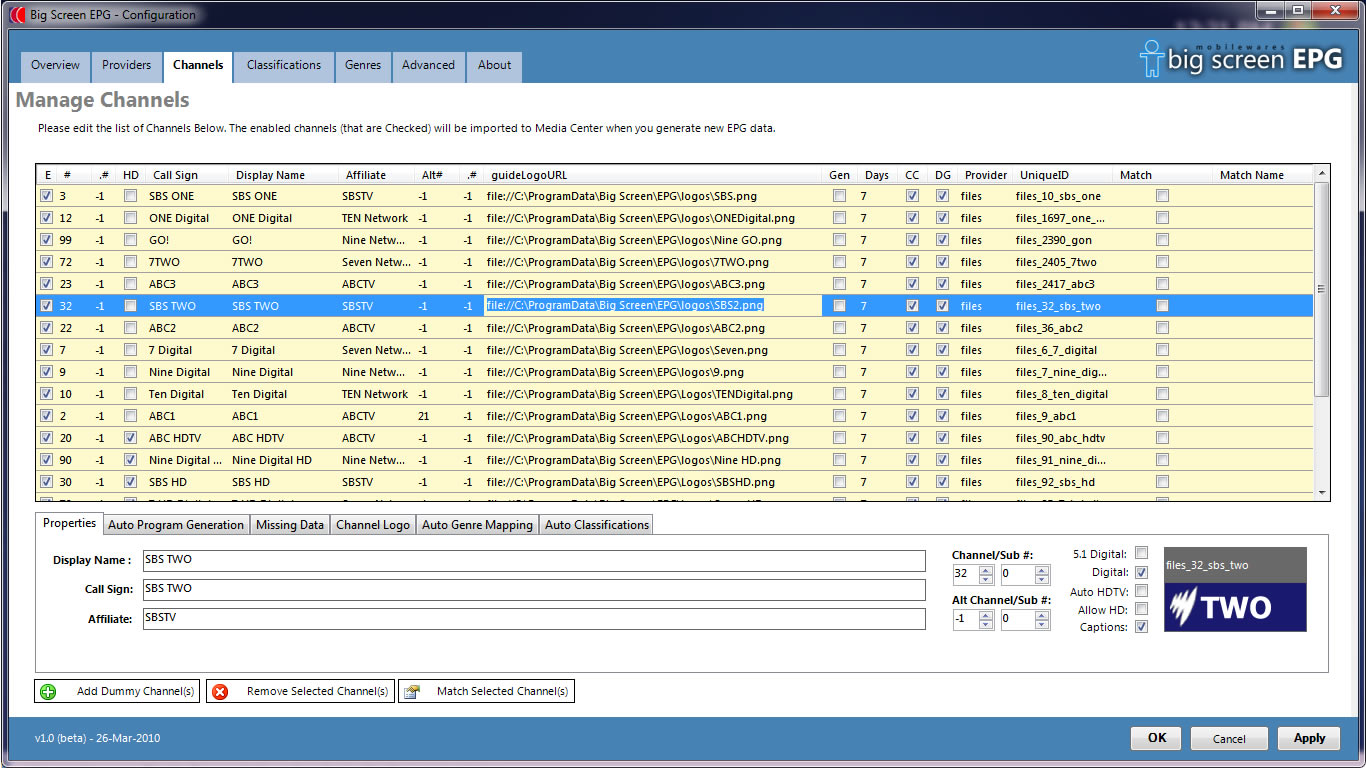The height and width of the screenshot is (768, 1366).
Task: Click Match Selected Channel(s) button
Action: tap(486, 691)
